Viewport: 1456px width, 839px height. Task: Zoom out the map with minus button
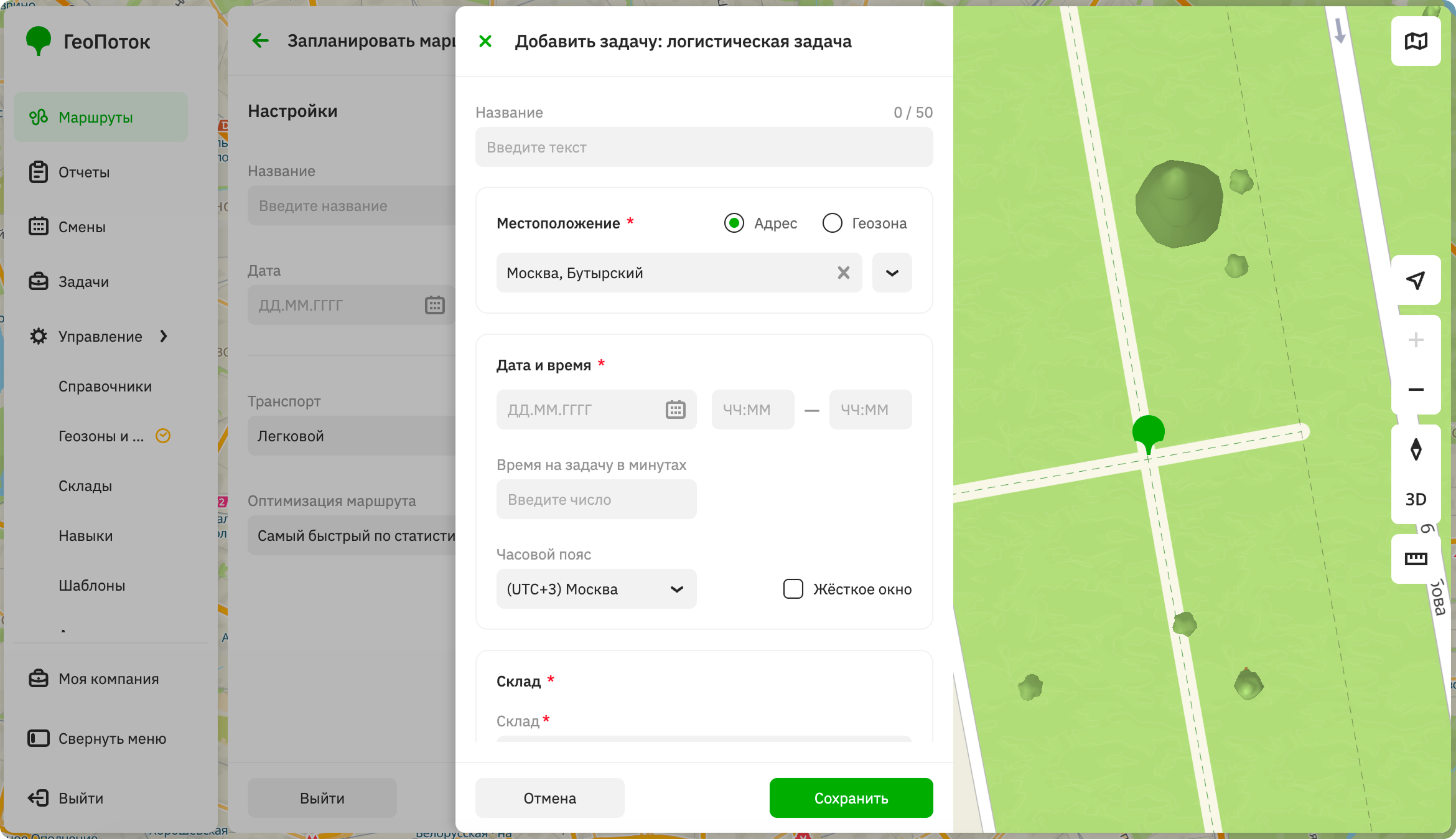tap(1416, 390)
